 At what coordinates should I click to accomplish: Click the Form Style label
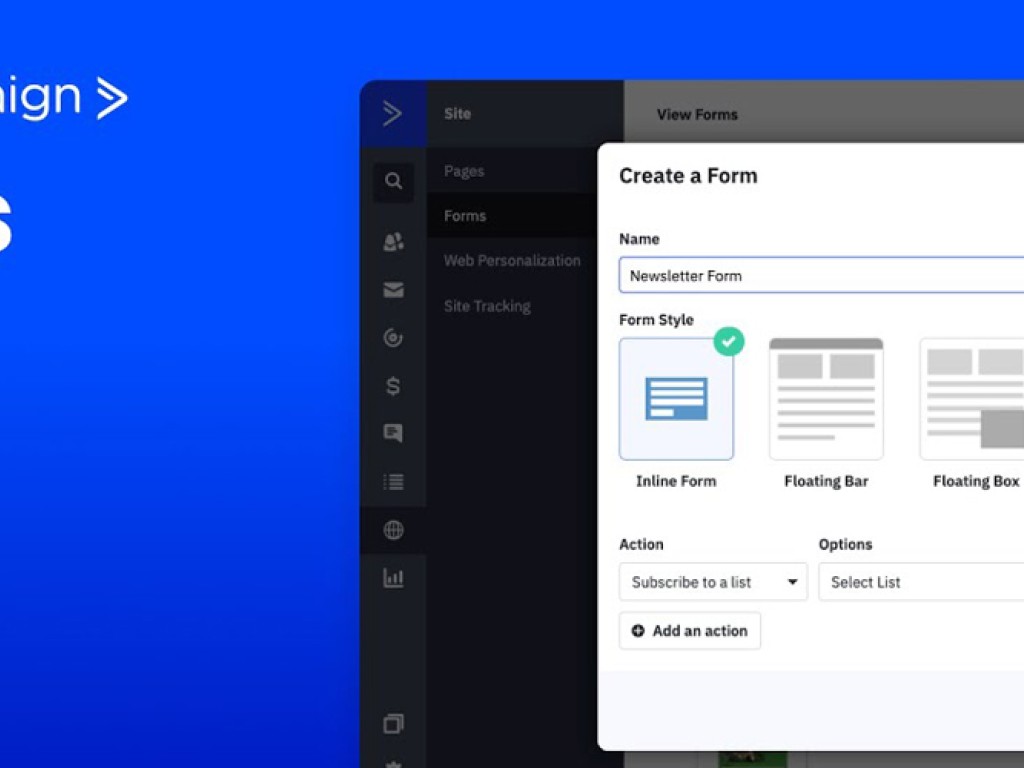(x=656, y=320)
